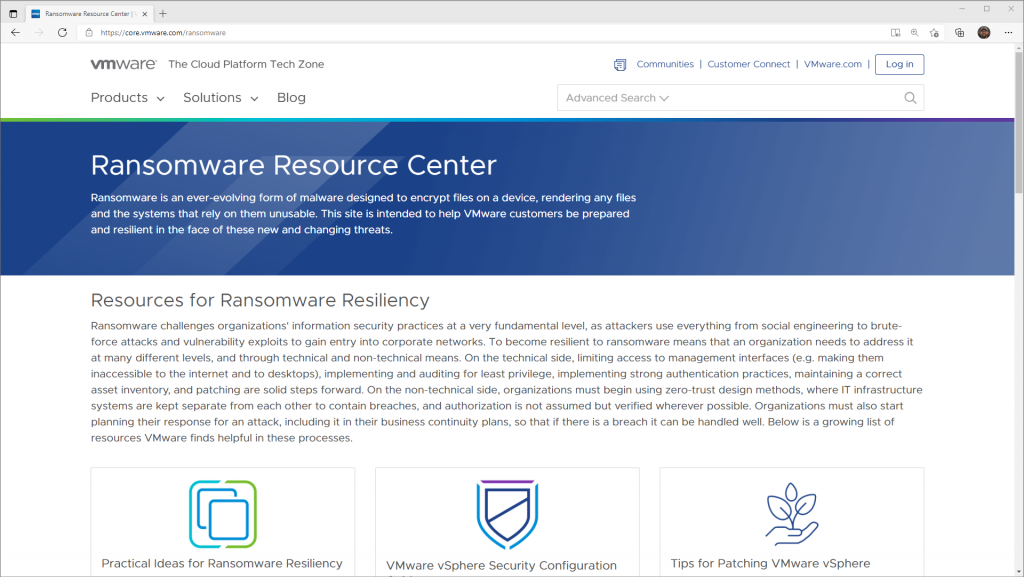
Task: Click the Resources for Ransomware Resiliency heading
Action: 260,300
